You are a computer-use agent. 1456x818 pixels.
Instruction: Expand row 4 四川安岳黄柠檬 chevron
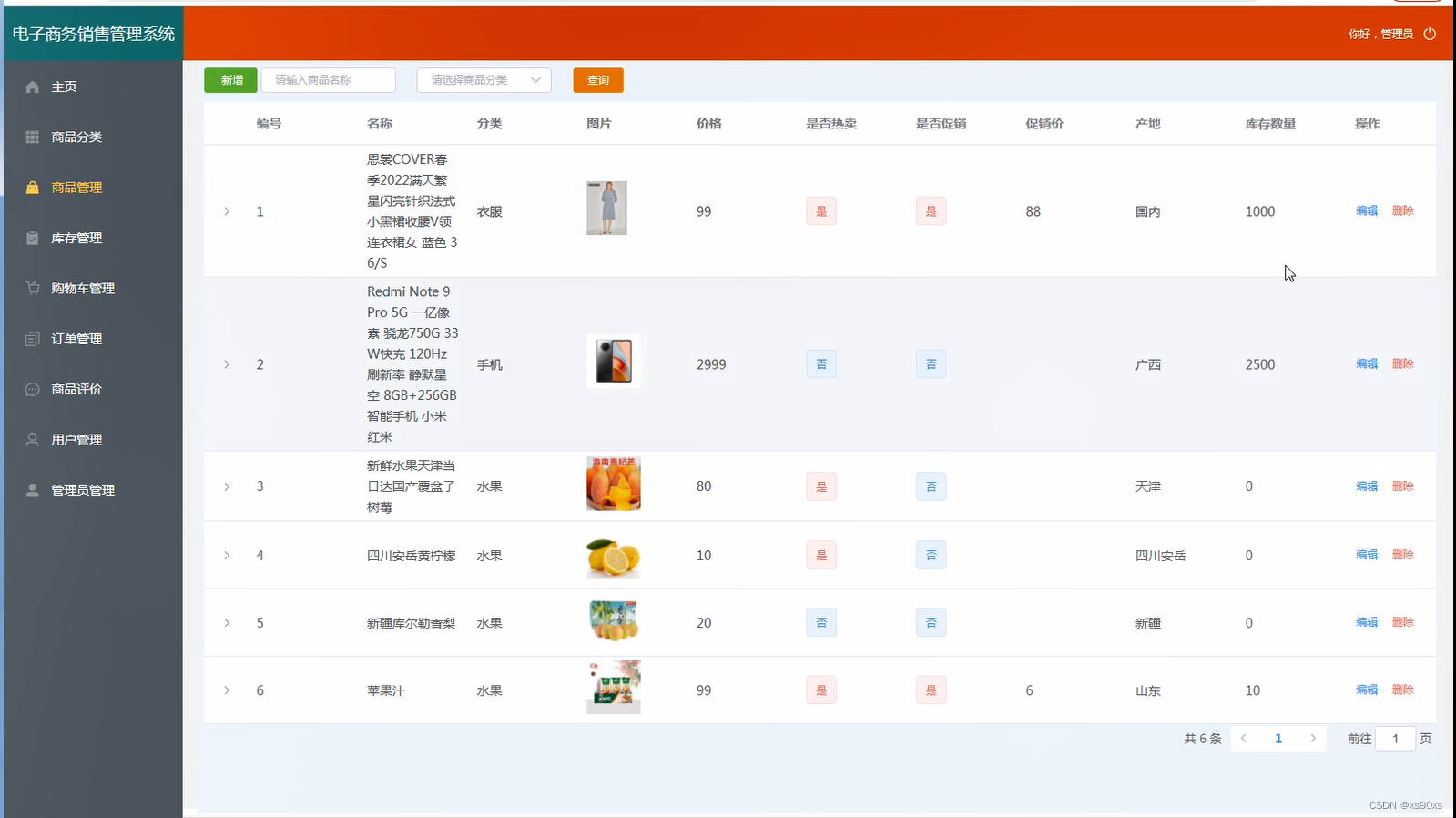tap(227, 556)
